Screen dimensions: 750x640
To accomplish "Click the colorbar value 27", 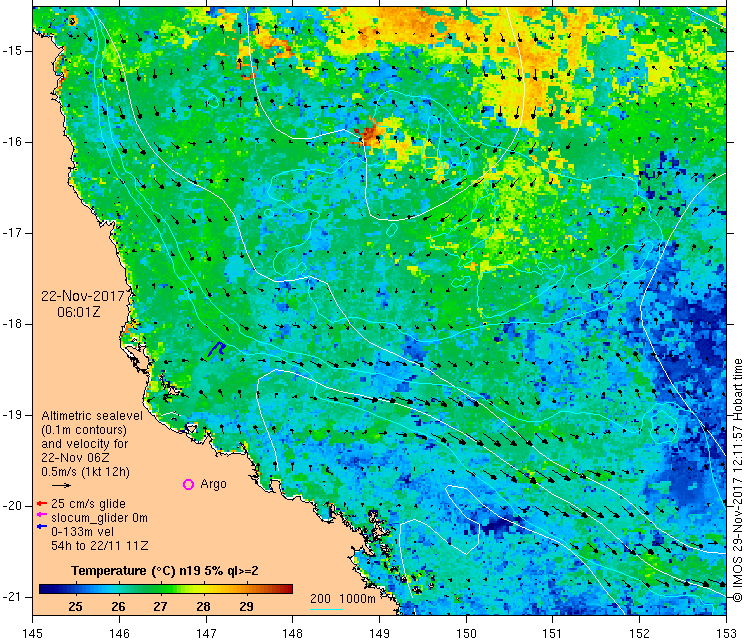I will coord(160,607).
